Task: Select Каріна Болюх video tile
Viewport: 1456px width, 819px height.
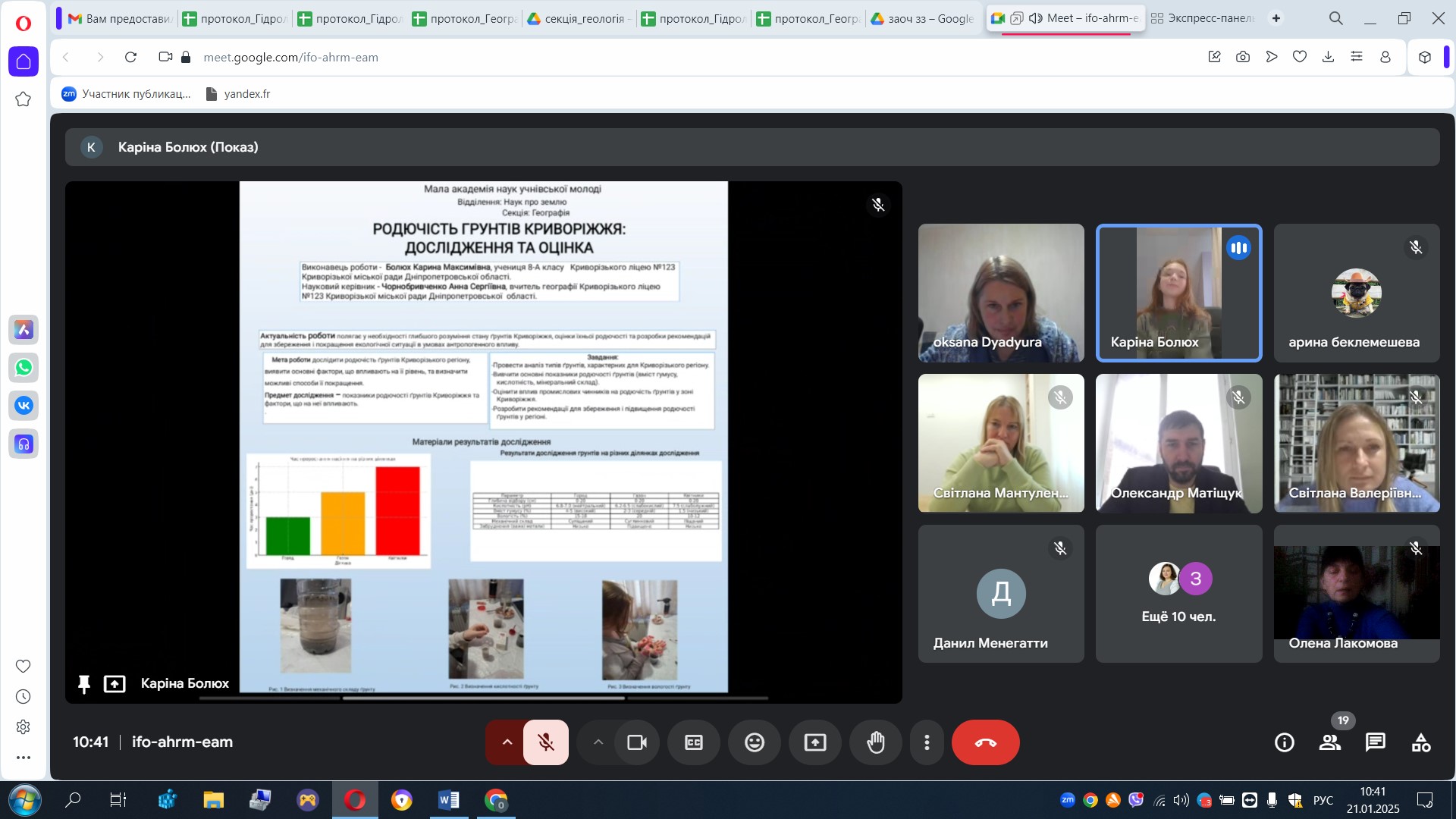Action: pyautogui.click(x=1179, y=293)
